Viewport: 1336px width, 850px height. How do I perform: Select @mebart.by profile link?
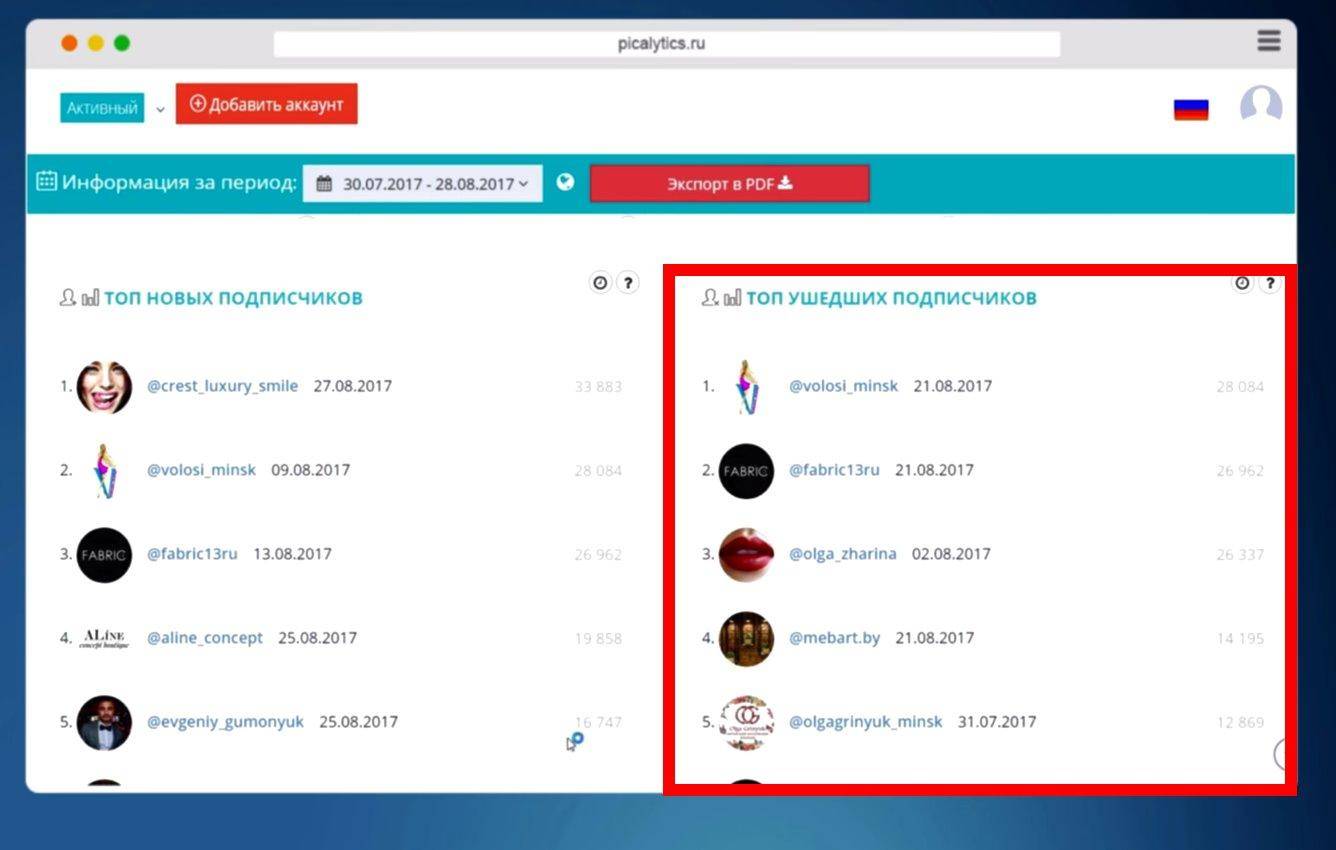pyautogui.click(x=834, y=638)
